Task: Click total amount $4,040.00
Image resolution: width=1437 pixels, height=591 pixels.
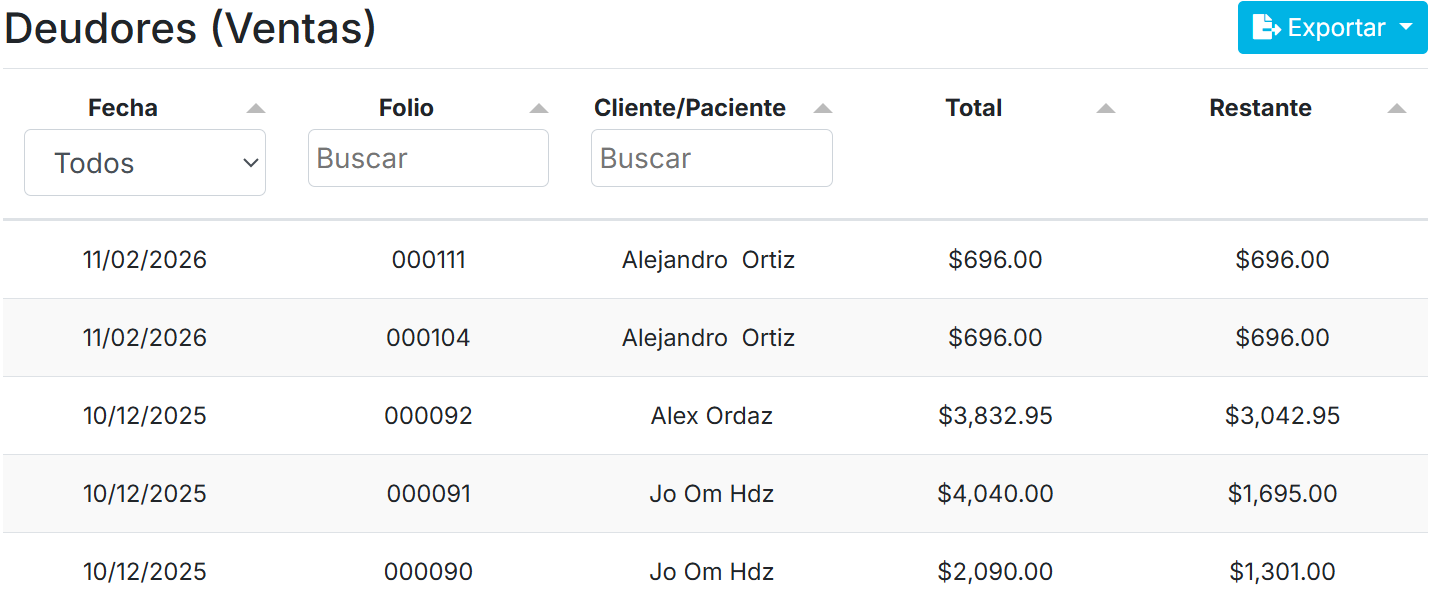Action: pyautogui.click(x=995, y=494)
